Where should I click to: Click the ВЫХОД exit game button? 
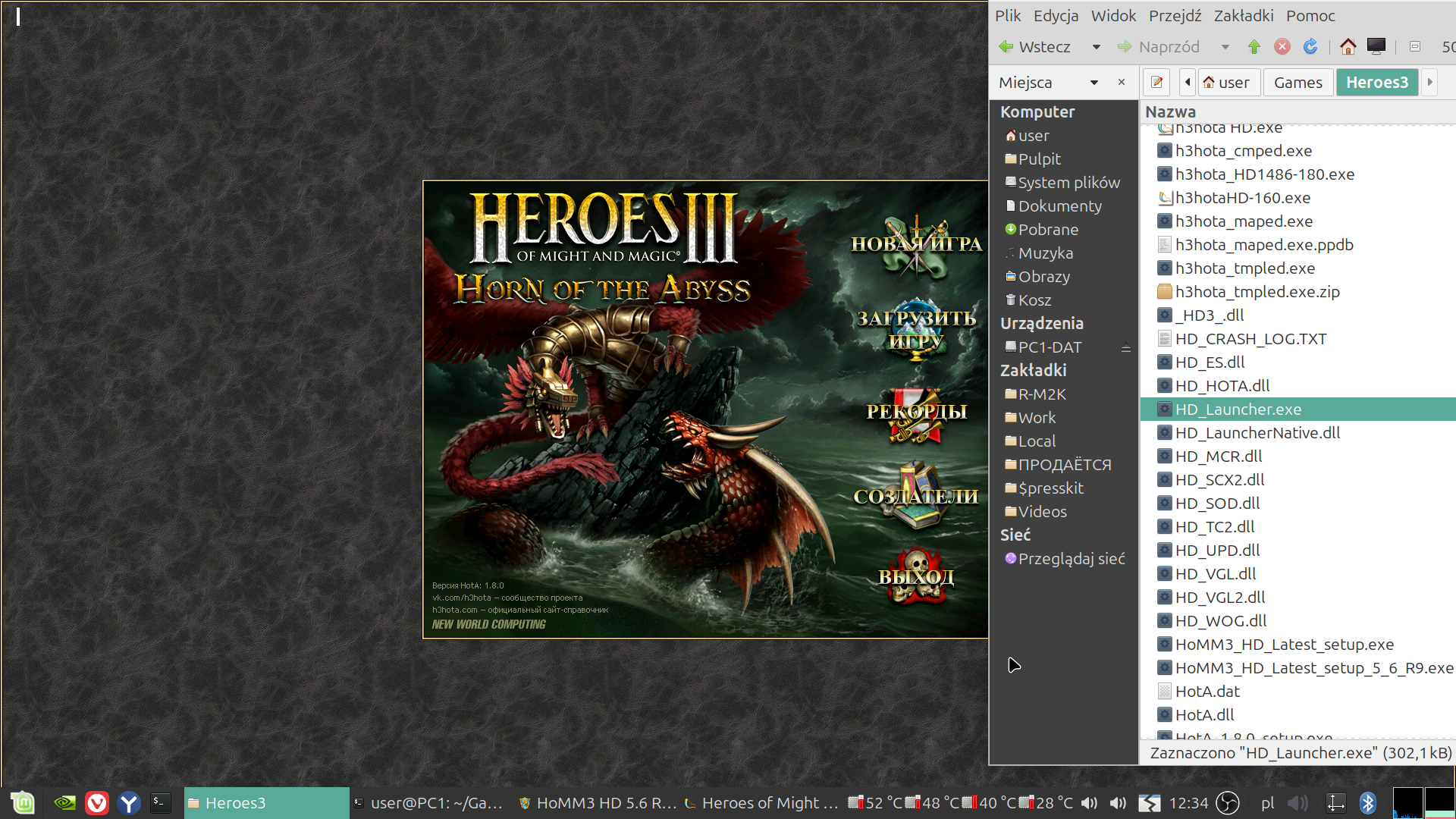[916, 576]
